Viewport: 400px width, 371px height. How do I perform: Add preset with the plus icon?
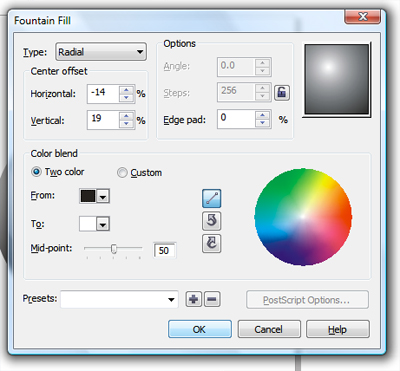[194, 299]
